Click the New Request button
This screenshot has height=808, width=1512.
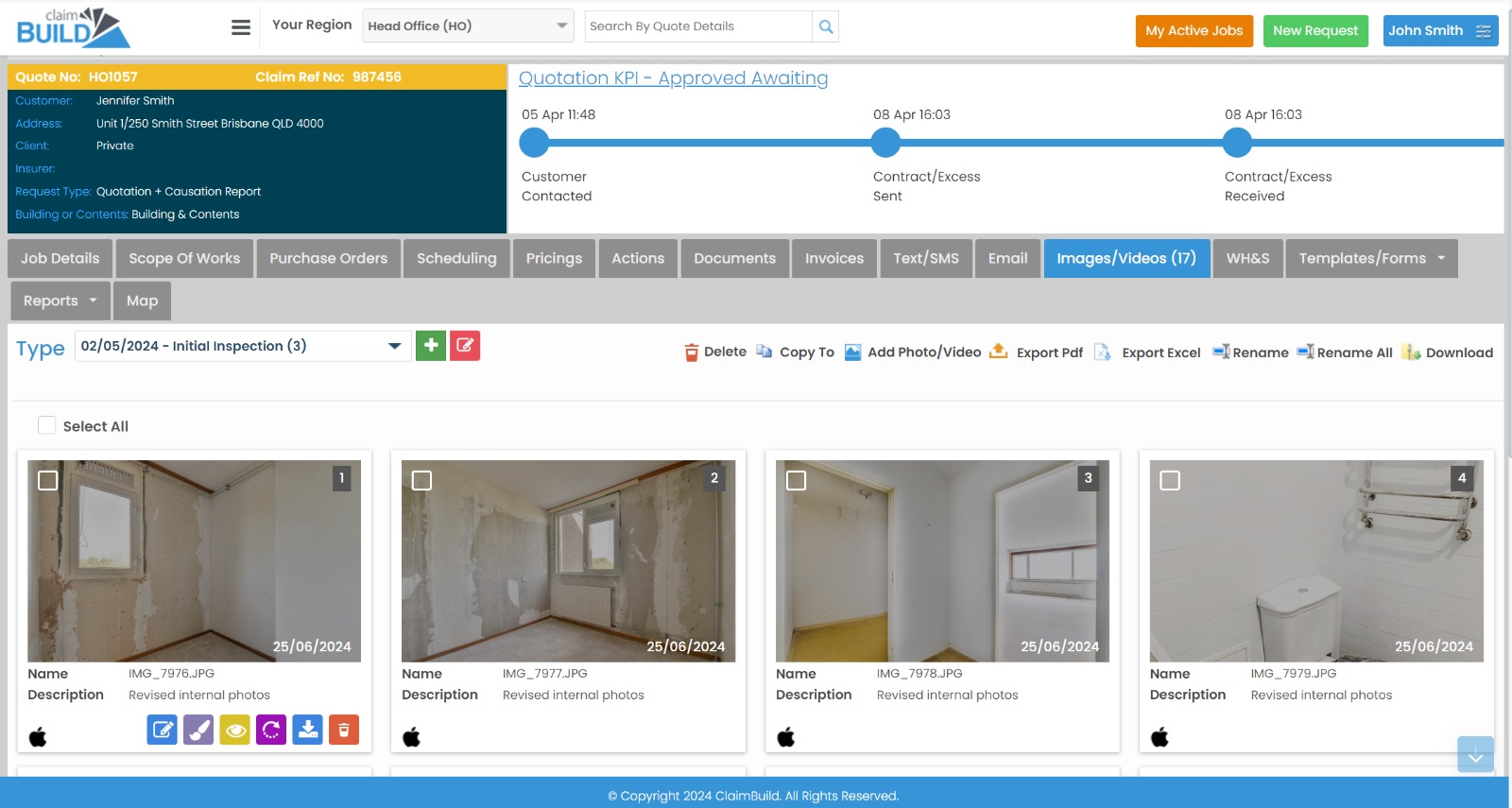tap(1314, 30)
